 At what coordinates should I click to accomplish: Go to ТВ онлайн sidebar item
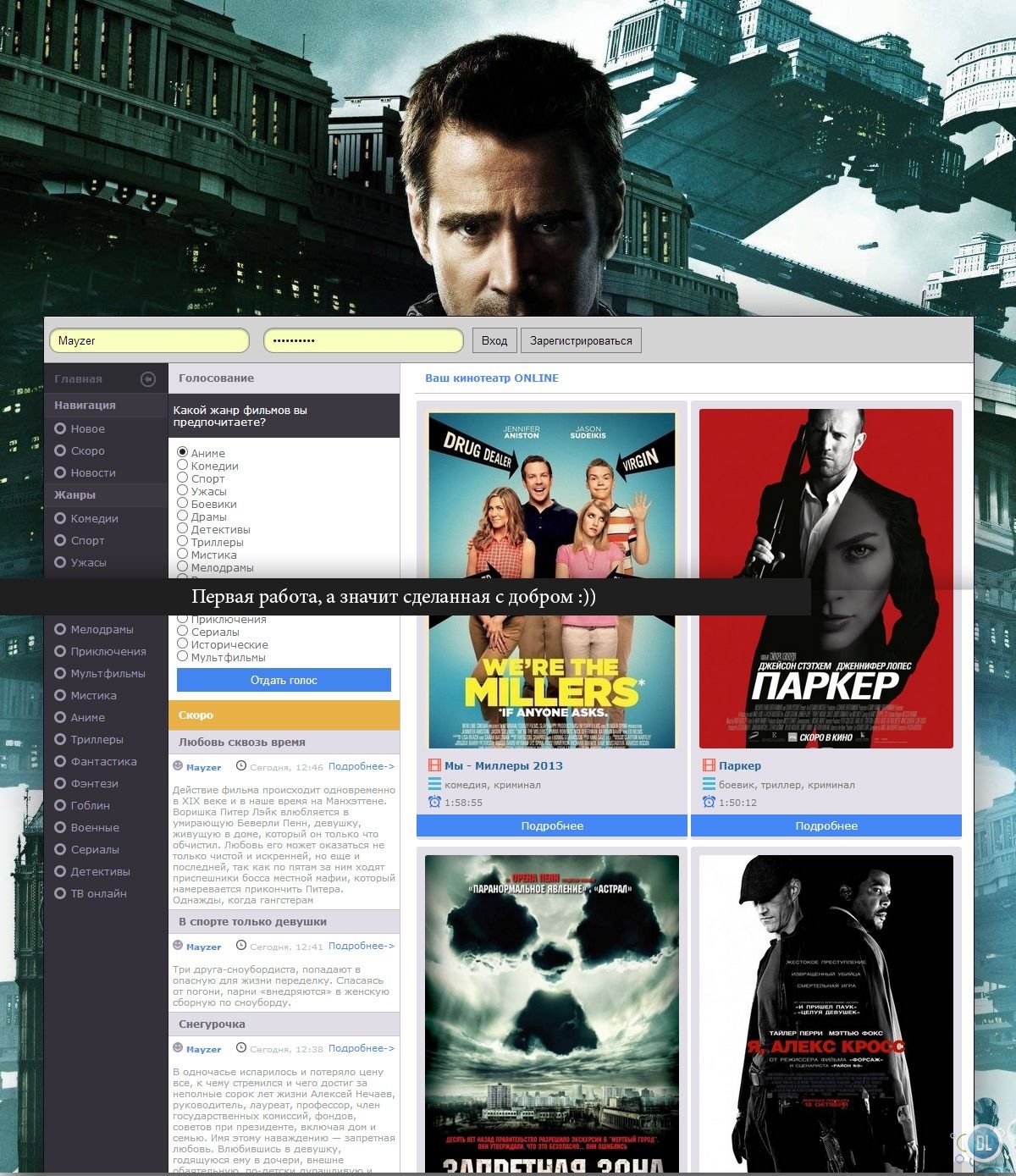(98, 893)
